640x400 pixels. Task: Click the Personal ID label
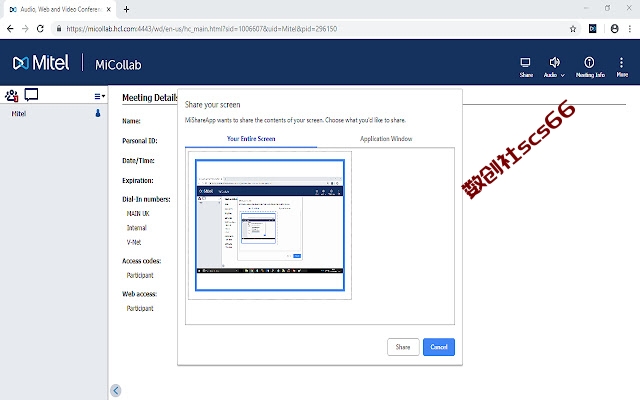140,141
